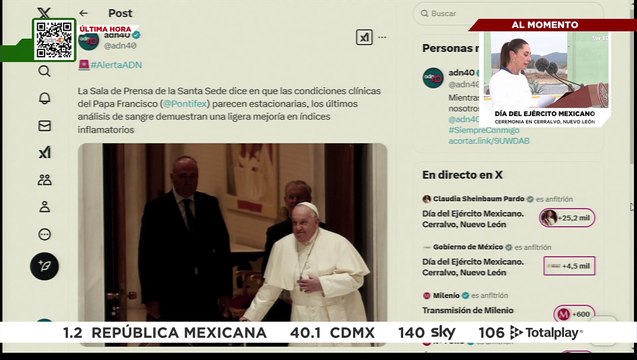Image resolution: width=637 pixels, height=360 pixels.
Task: Go back with the arrow beside Post
Action: pyautogui.click(x=84, y=13)
